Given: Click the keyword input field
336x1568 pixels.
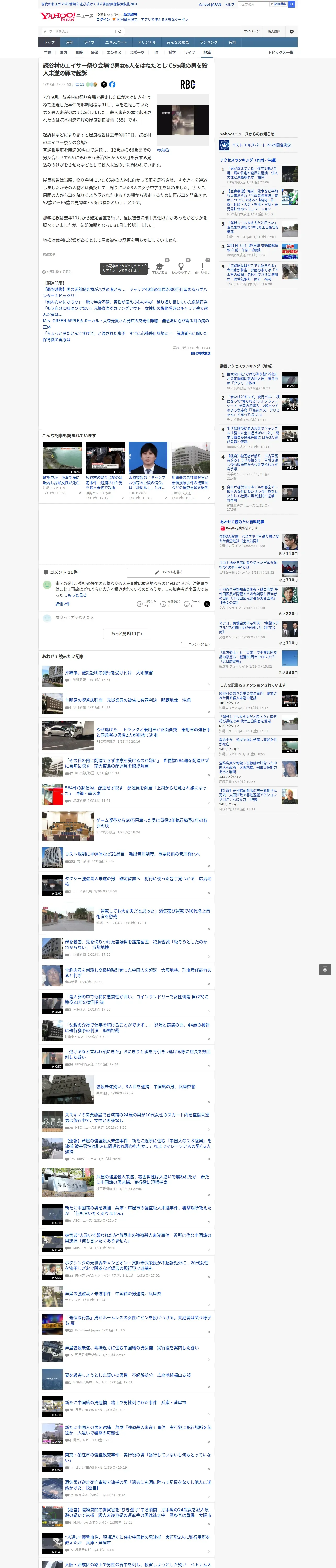Looking at the screenshot, I should [79, 32].
